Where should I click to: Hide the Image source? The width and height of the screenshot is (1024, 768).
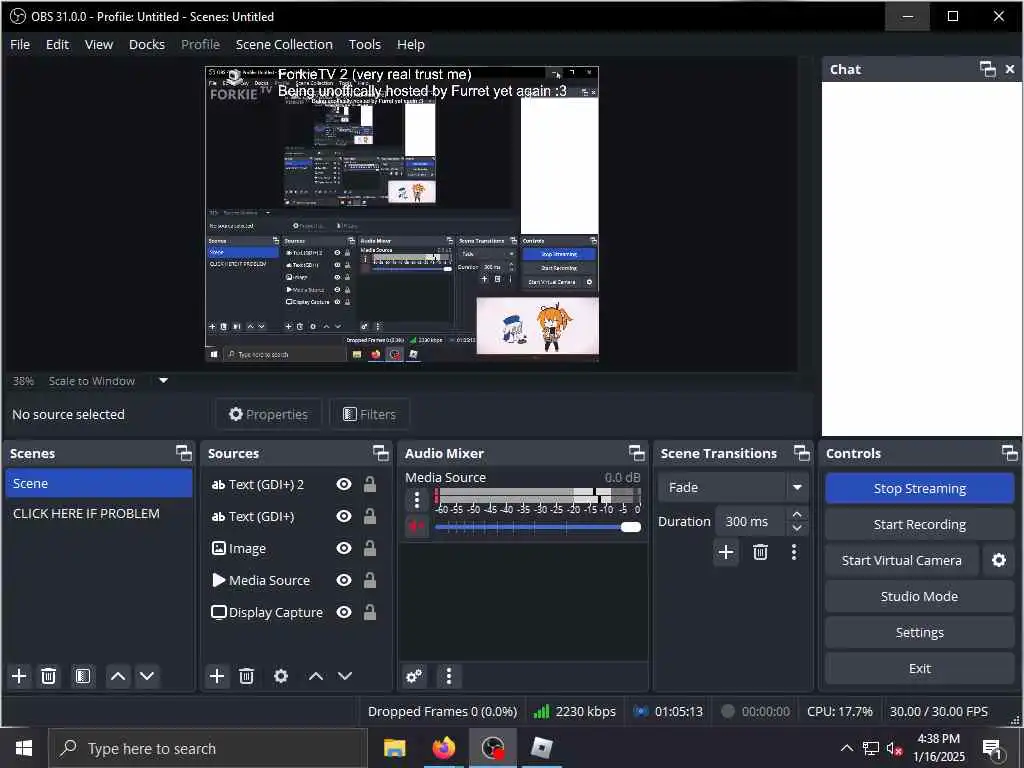344,548
